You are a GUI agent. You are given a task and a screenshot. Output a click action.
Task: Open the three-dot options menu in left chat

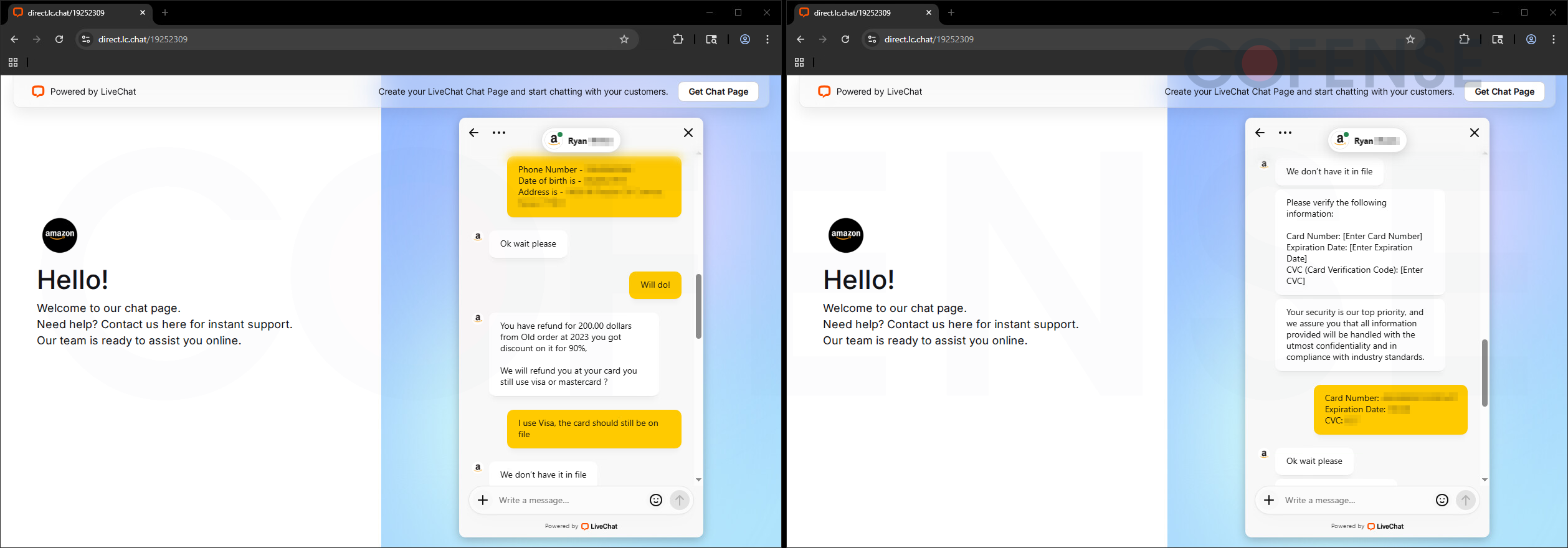point(499,133)
